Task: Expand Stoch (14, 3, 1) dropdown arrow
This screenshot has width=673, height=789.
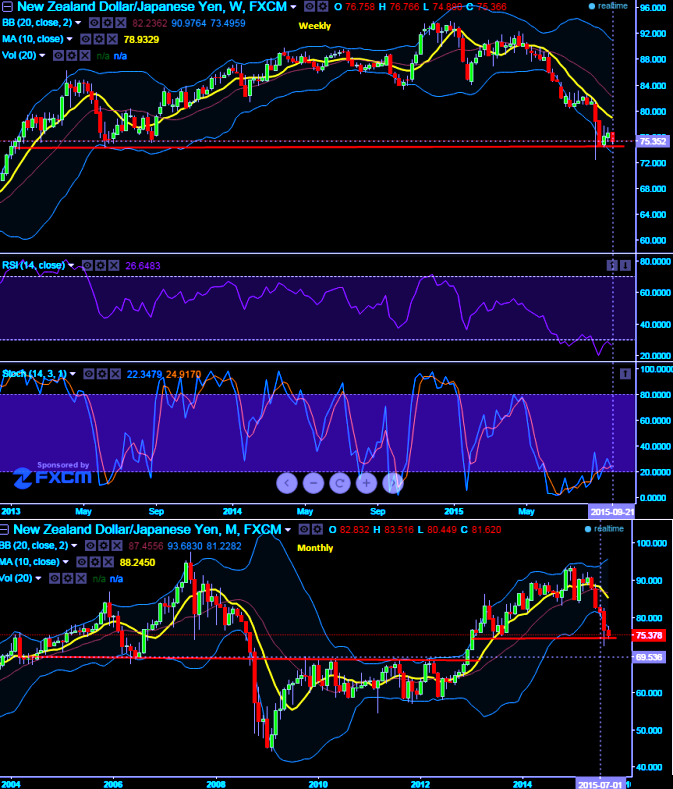Action: point(72,373)
